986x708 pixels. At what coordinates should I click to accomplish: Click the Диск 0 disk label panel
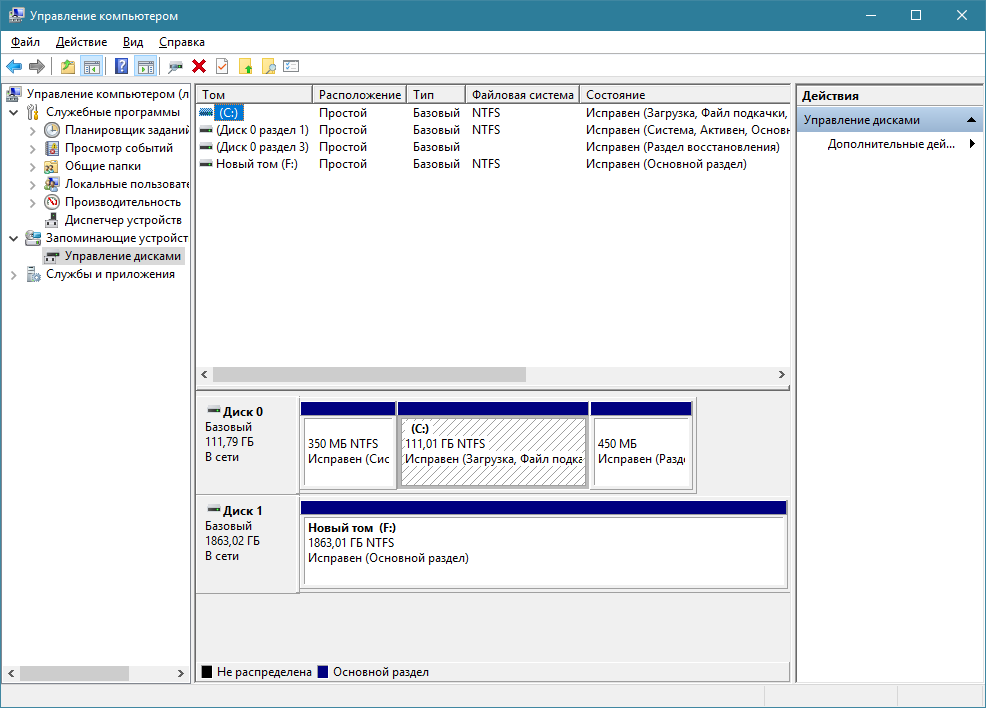pyautogui.click(x=248, y=445)
